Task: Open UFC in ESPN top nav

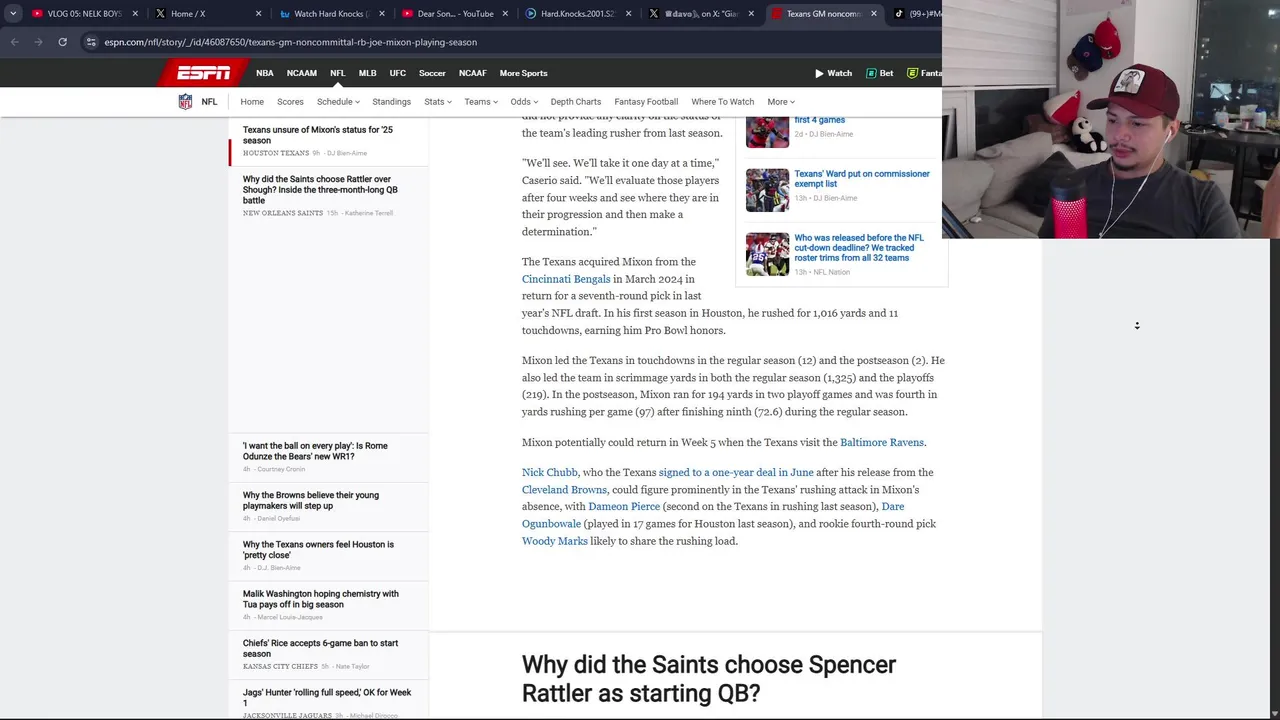Action: [397, 73]
